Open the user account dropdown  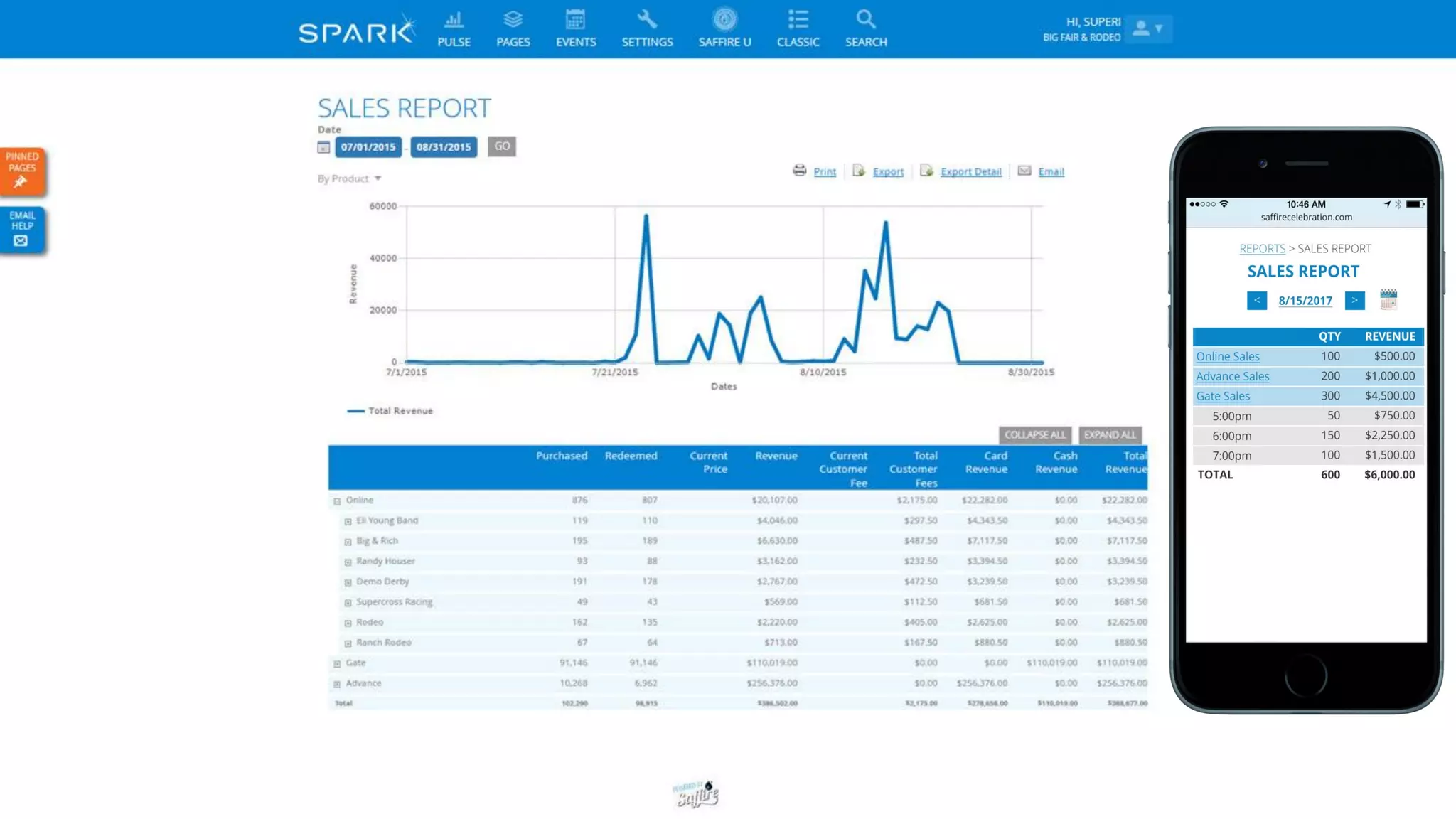tap(1148, 28)
